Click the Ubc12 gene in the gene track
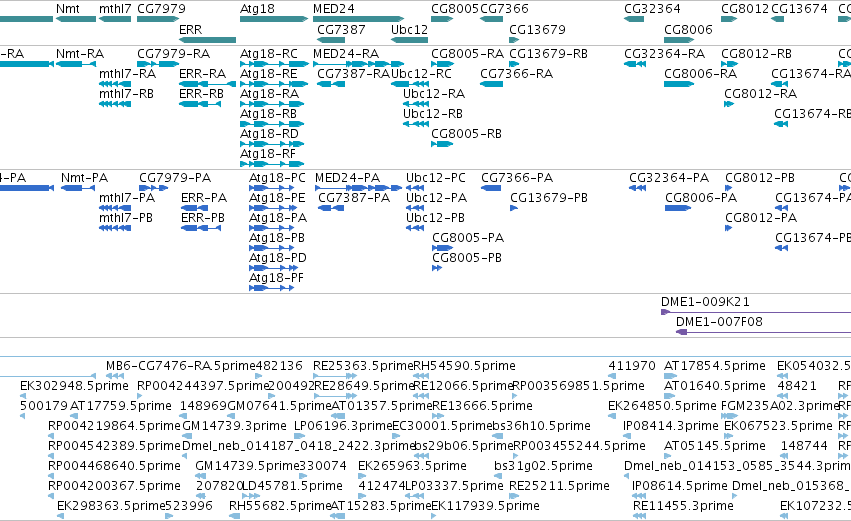 point(409,40)
